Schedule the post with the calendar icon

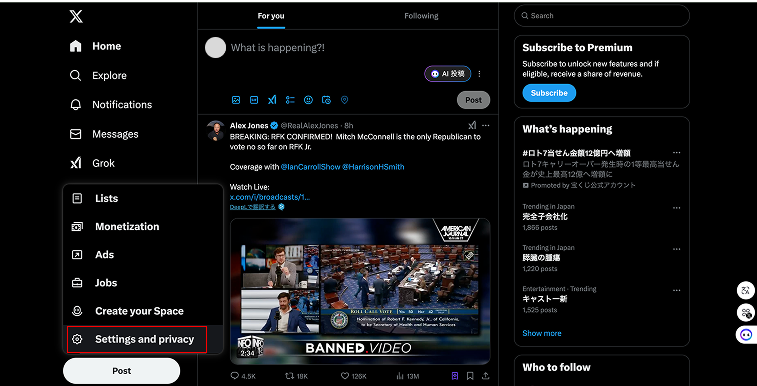click(x=326, y=100)
